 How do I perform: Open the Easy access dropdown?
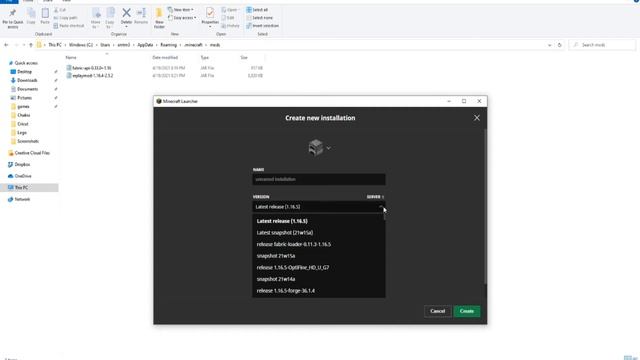click(182, 18)
